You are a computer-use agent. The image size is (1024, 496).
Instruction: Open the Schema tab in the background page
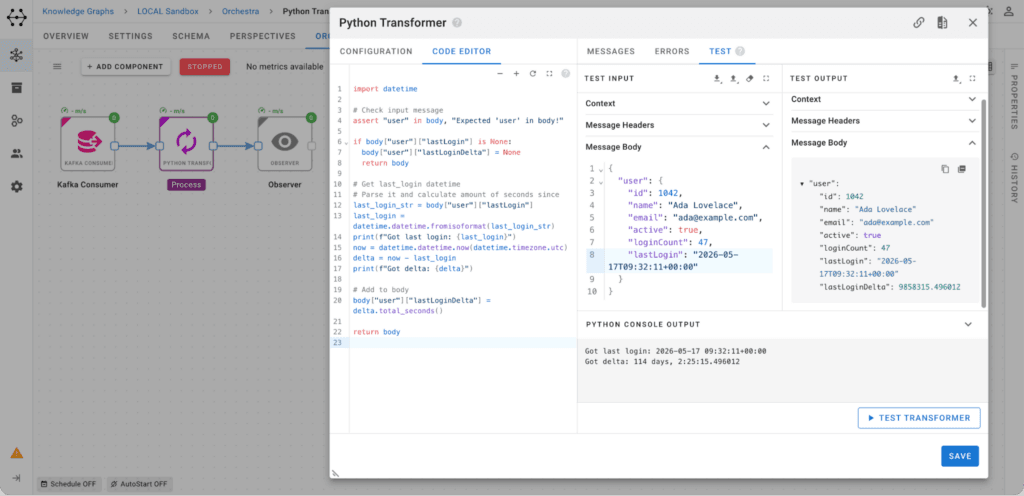(x=191, y=36)
